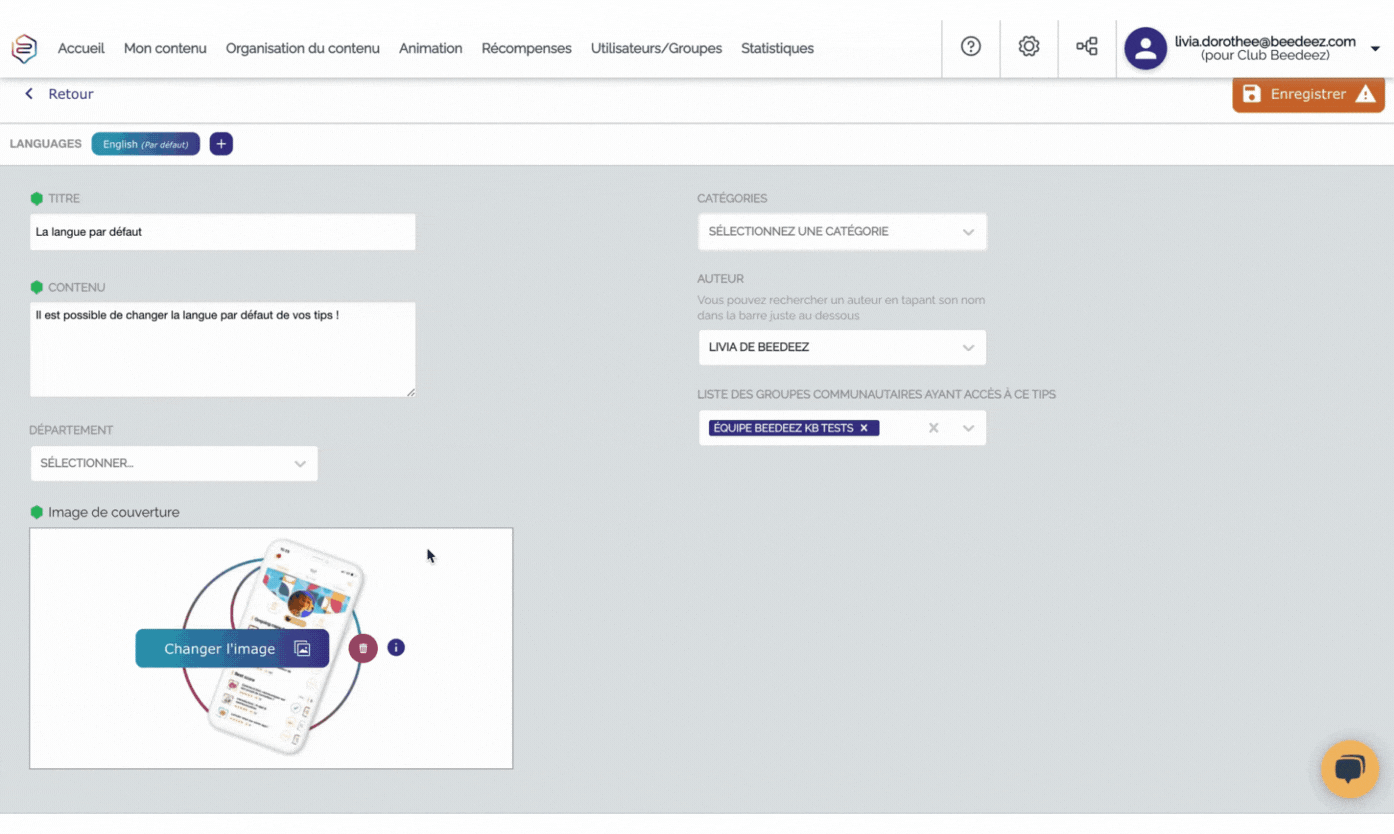1394x834 pixels.
Task: Delete cover image with trash icon
Action: click(363, 648)
